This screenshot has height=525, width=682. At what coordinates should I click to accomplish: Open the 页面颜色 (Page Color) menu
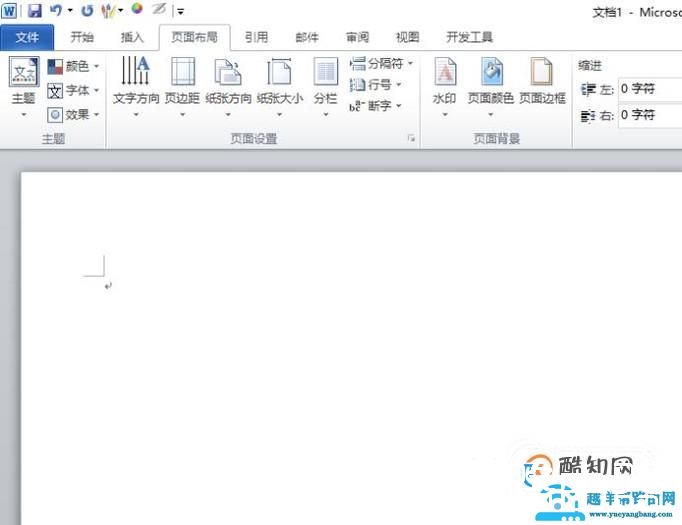491,87
